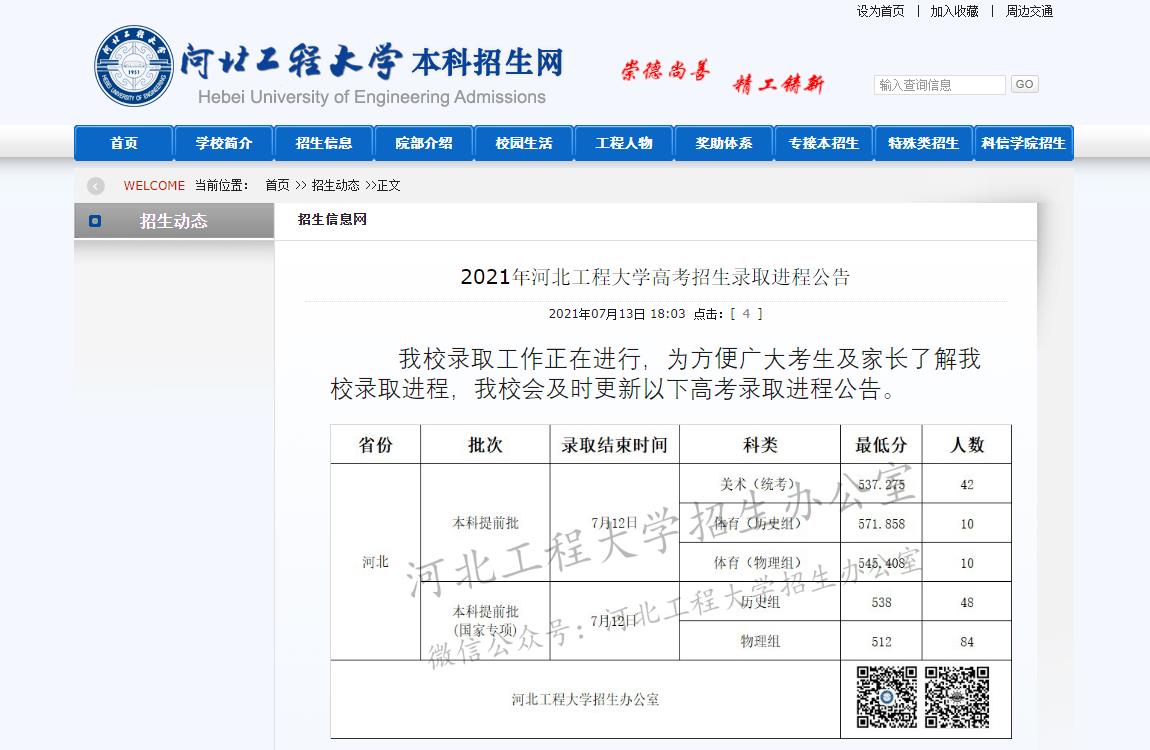Click the Hebei University of Engineering Admissions subtitle
Image resolution: width=1150 pixels, height=750 pixels.
pos(372,97)
